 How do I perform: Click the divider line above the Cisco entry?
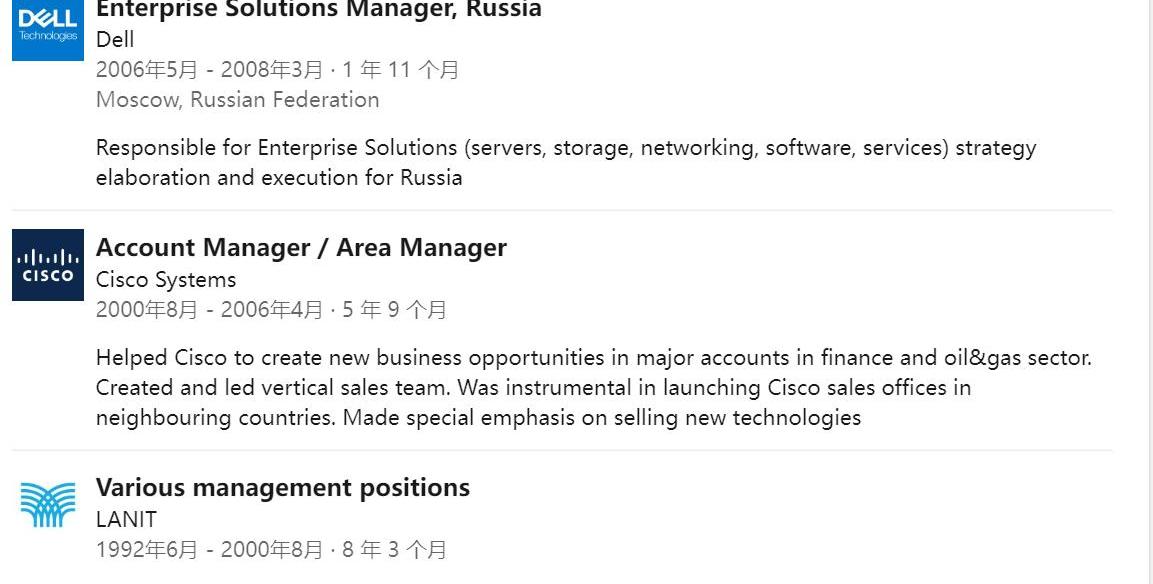click(561, 210)
